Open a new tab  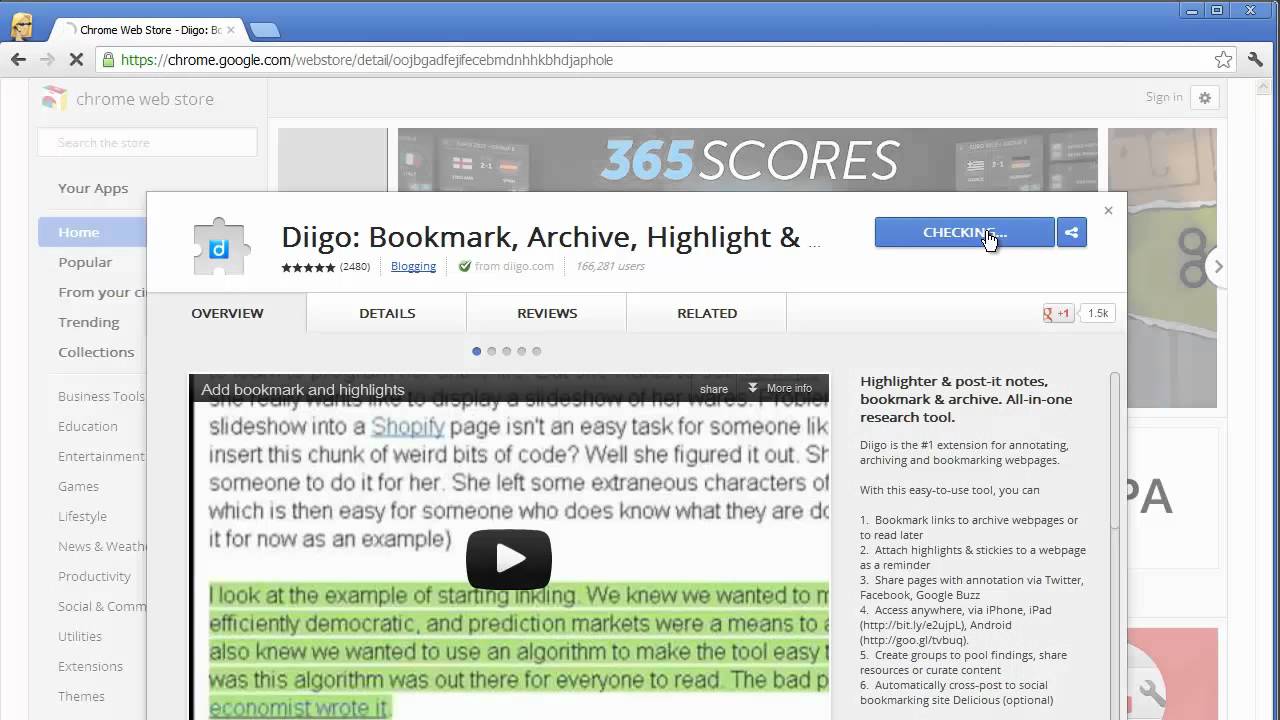tap(264, 30)
